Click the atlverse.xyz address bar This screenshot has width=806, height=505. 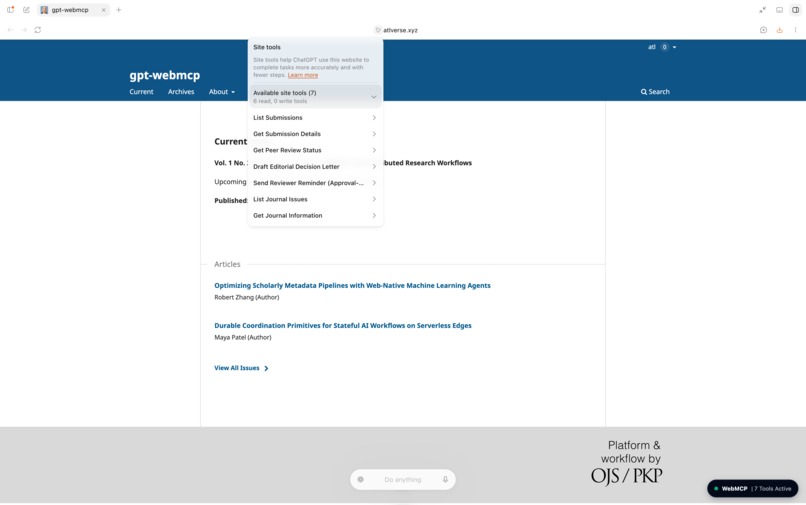[x=400, y=30]
